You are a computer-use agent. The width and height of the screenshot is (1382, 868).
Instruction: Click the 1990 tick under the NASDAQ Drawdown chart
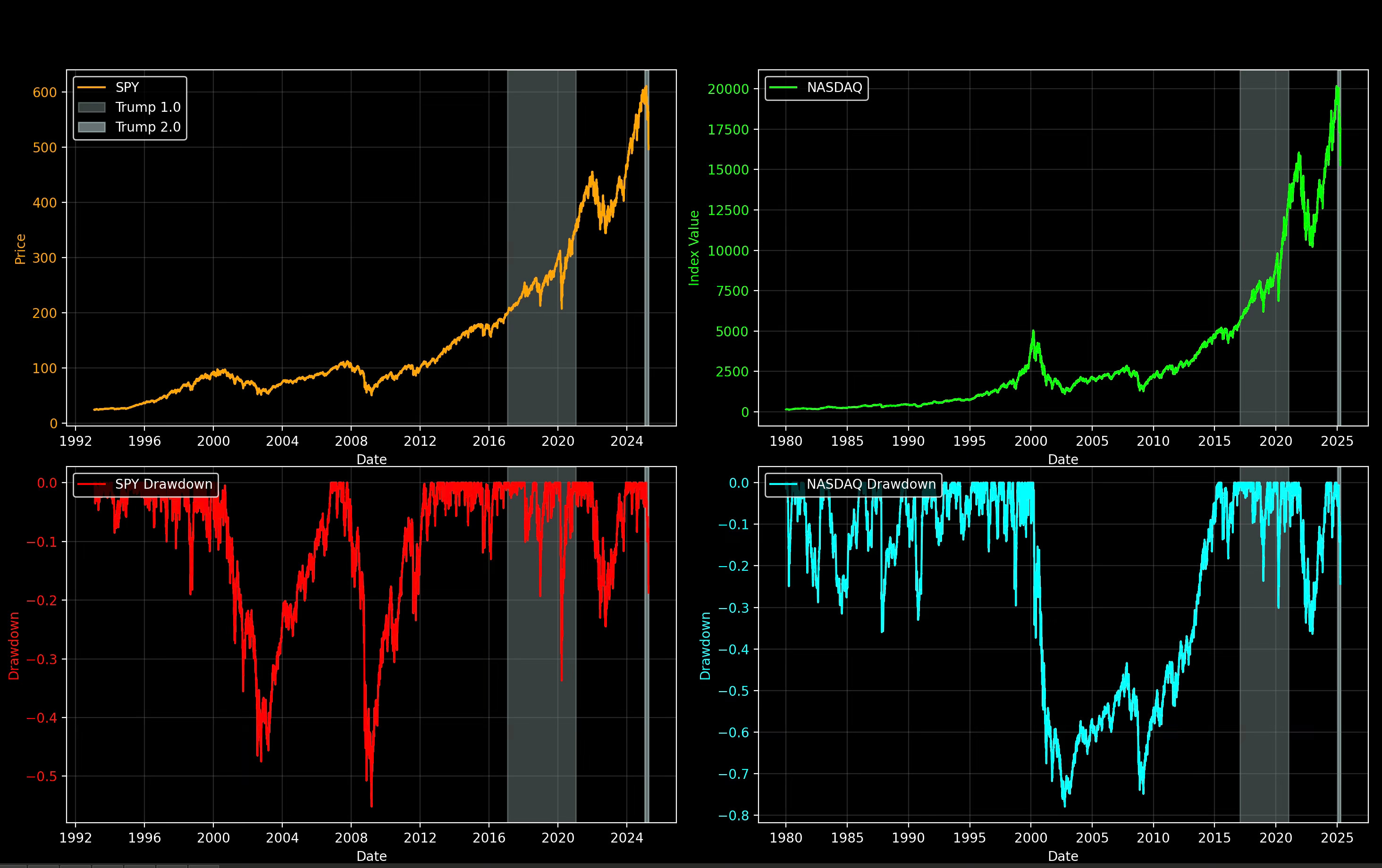908,838
